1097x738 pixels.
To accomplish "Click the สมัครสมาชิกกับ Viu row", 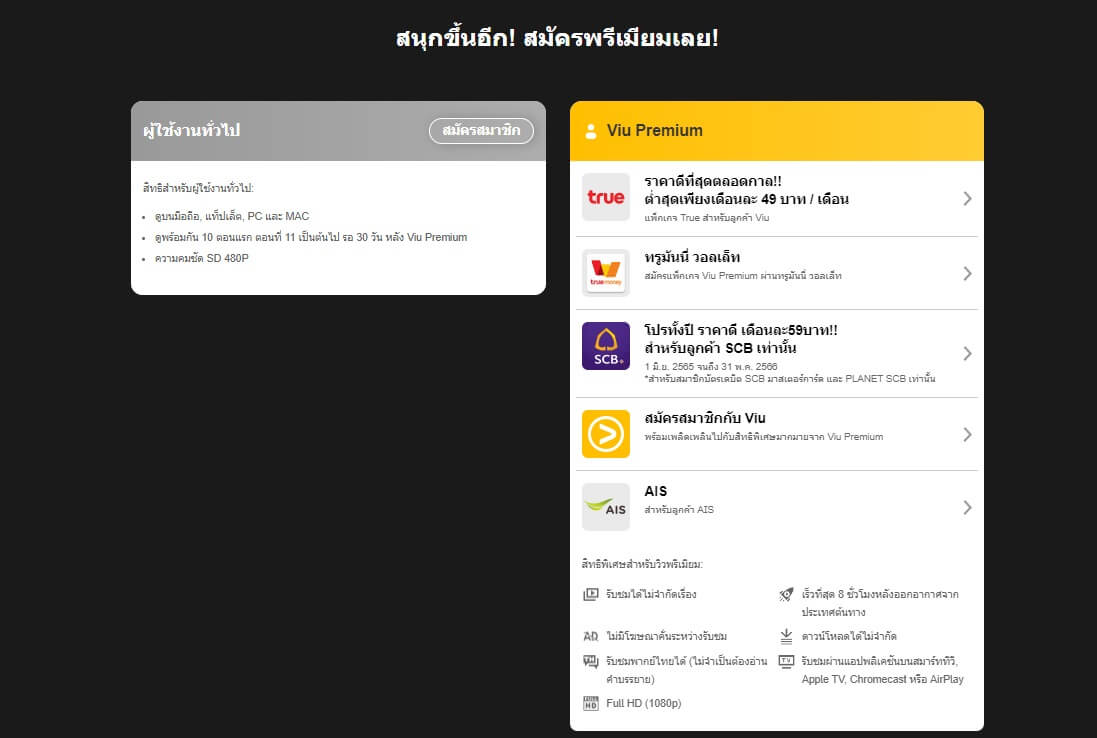I will pos(780,434).
